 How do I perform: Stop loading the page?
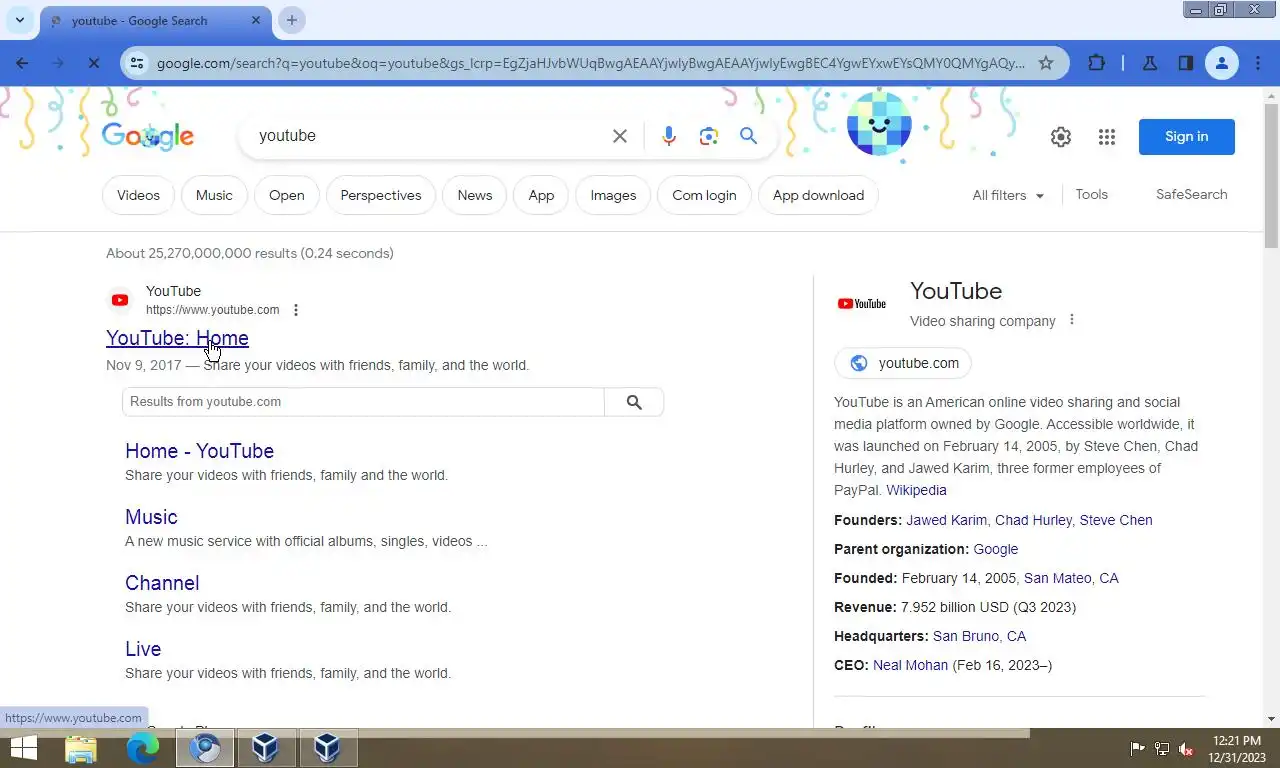[x=93, y=63]
